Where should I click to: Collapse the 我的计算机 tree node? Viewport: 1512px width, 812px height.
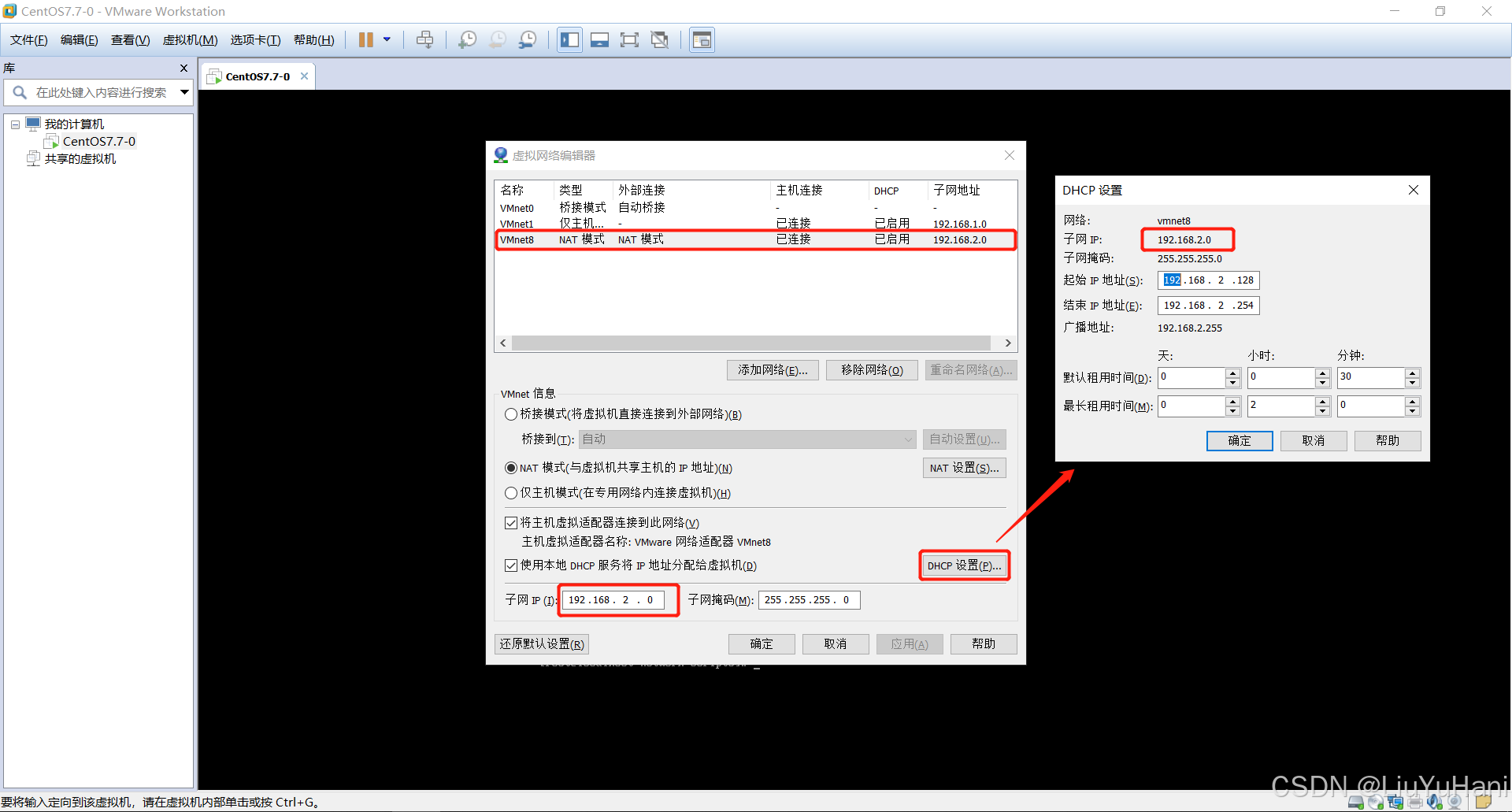pos(15,124)
